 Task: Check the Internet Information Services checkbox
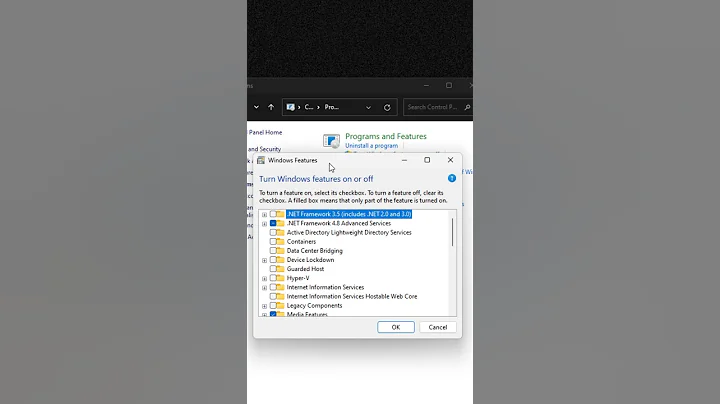(273, 287)
